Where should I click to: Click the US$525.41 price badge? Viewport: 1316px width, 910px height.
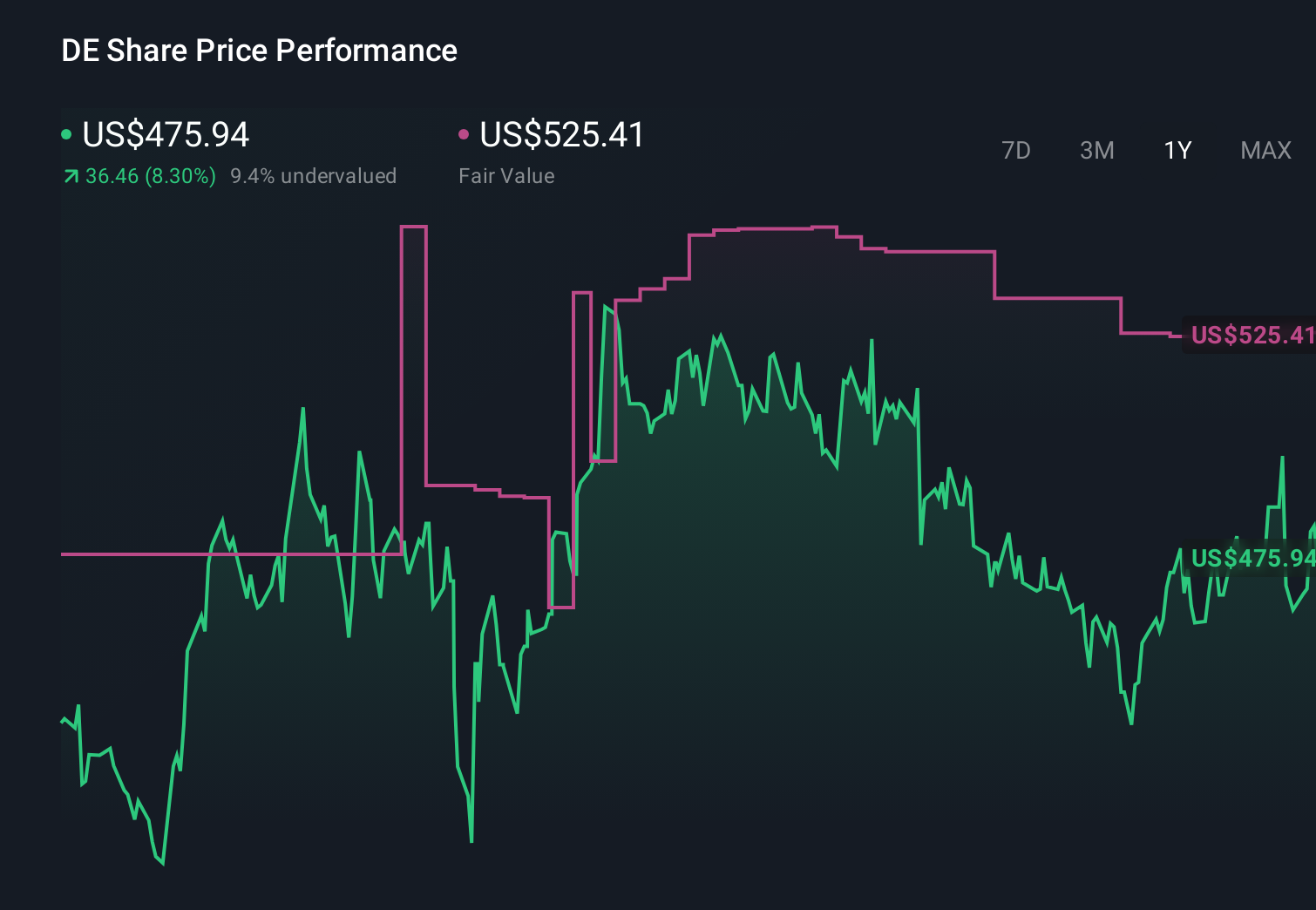click(1251, 335)
